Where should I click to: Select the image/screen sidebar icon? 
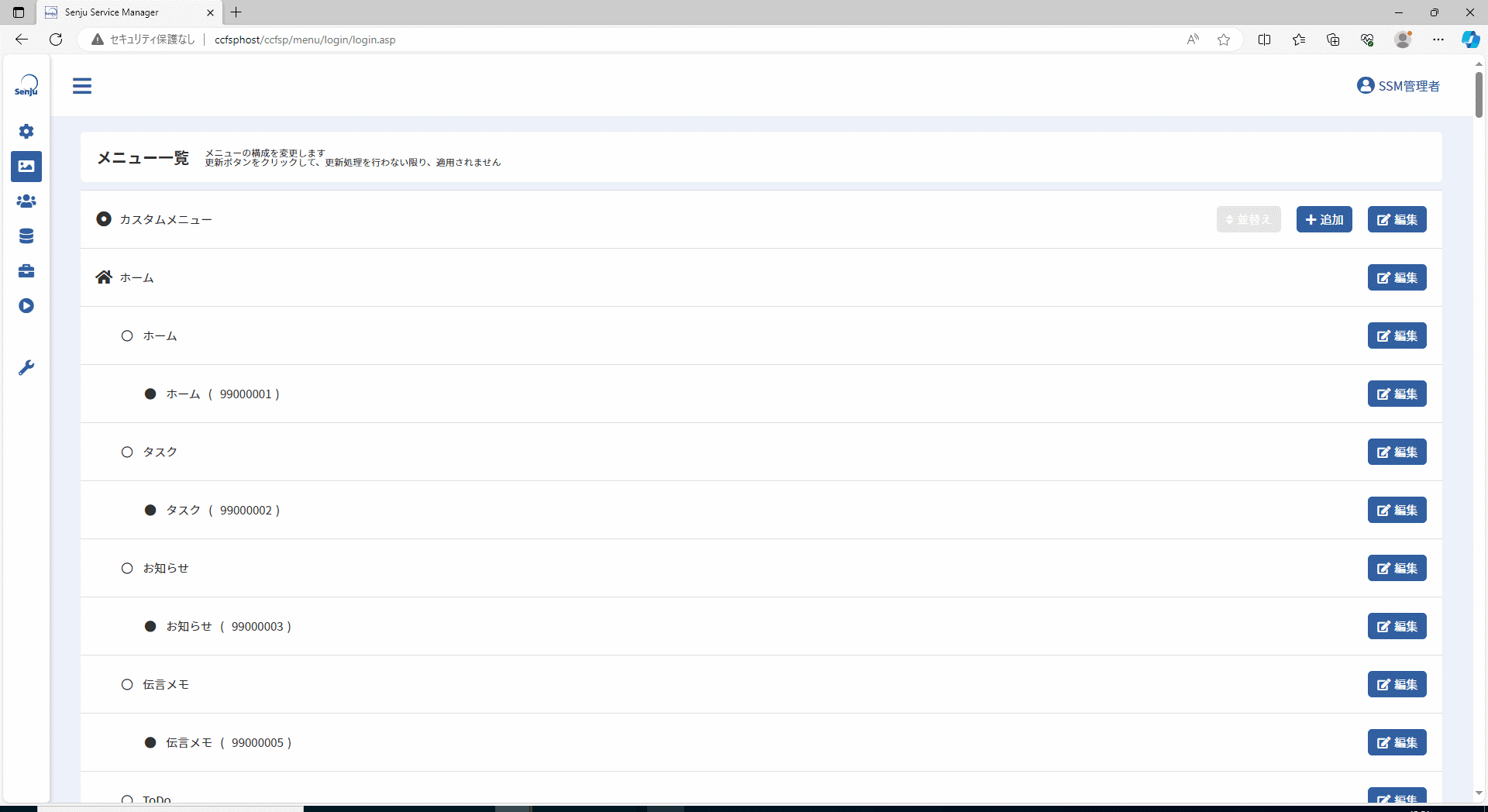[x=26, y=167]
